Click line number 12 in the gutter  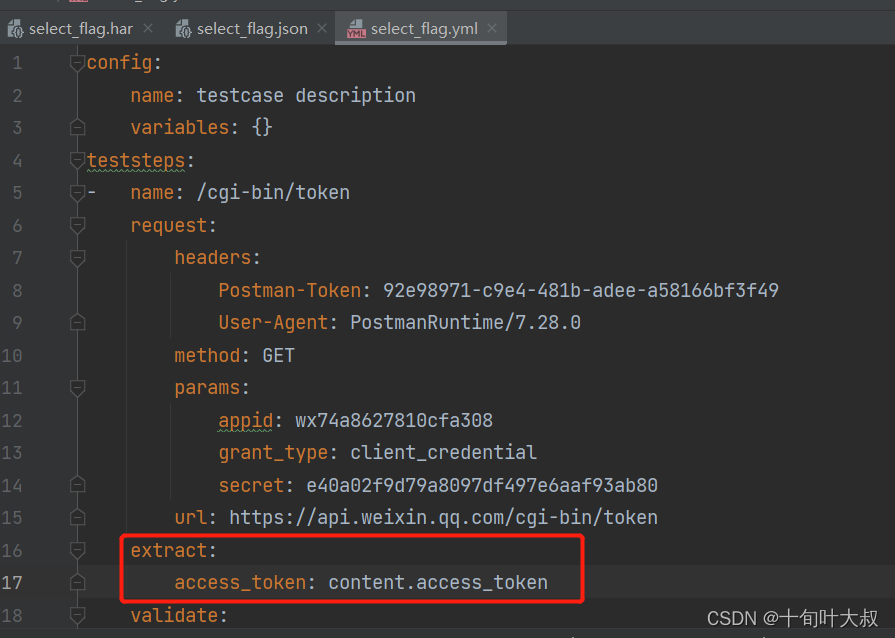(x=12, y=421)
